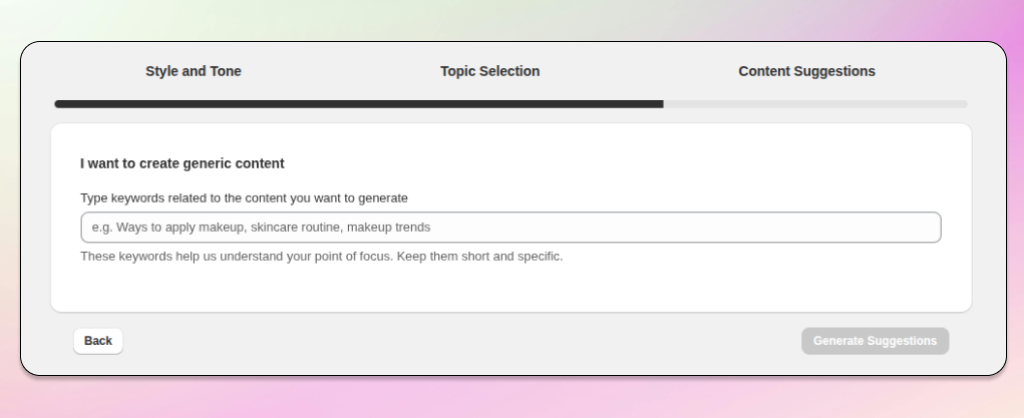Click the 'e.g. Ways to apply makeup' placeholder
1024x418 pixels.
click(x=261, y=227)
